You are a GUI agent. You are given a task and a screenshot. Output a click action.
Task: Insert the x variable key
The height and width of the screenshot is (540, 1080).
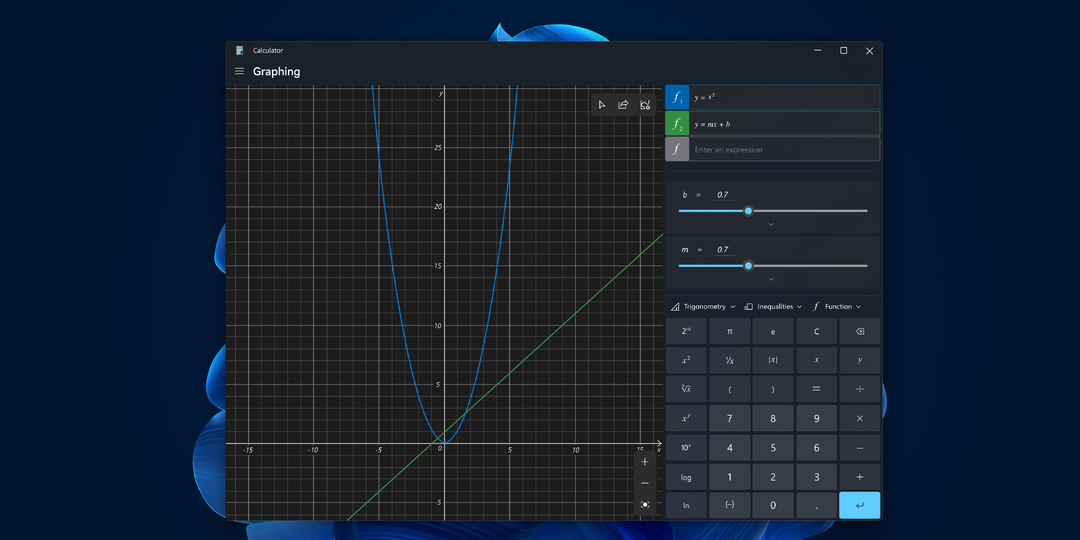816,360
